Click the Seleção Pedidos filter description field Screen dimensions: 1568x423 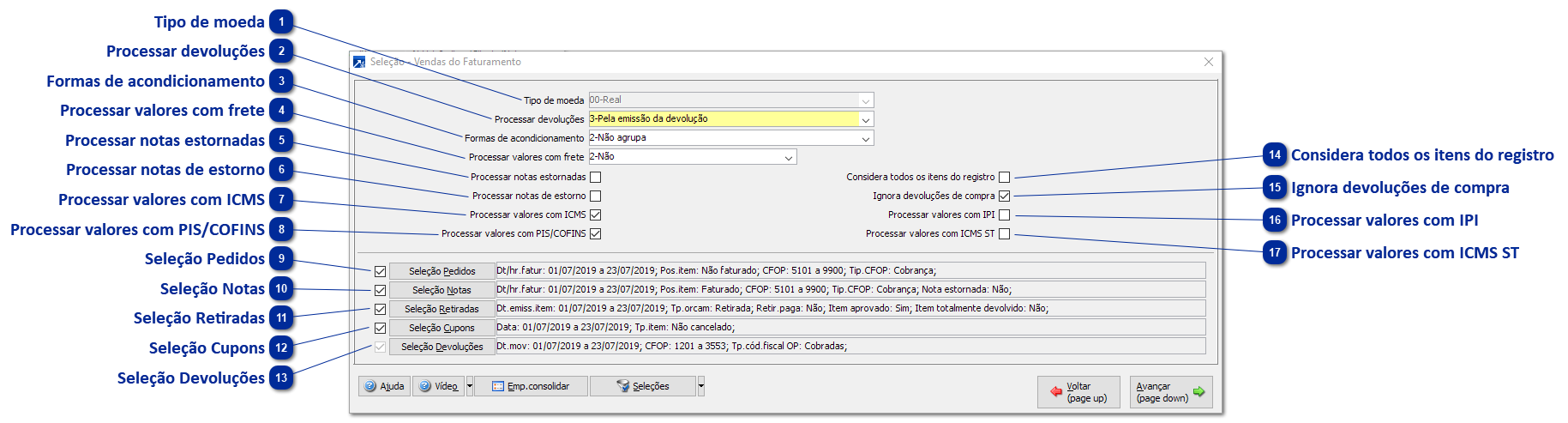point(850,270)
